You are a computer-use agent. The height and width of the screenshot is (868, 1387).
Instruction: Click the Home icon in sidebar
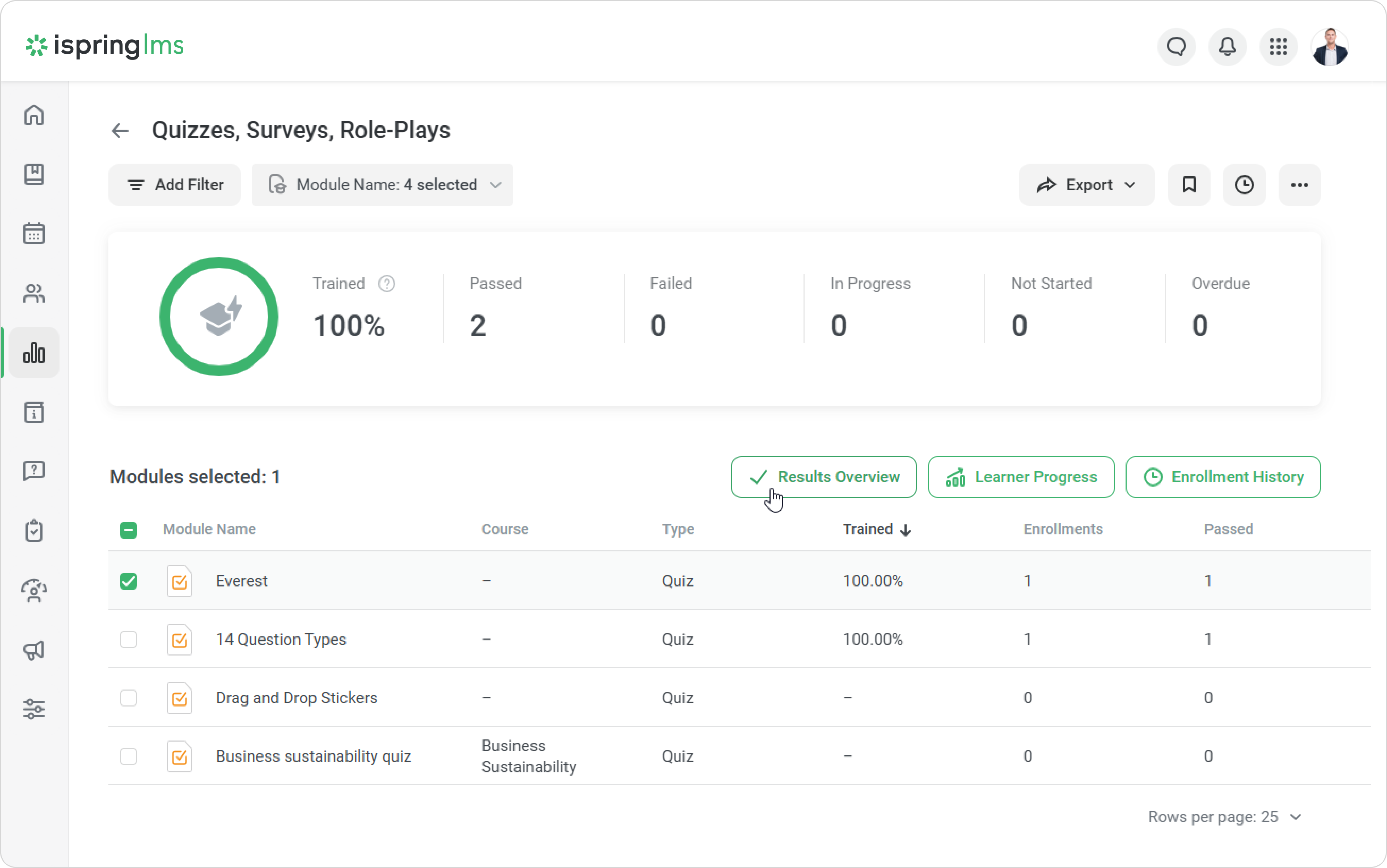click(x=34, y=115)
